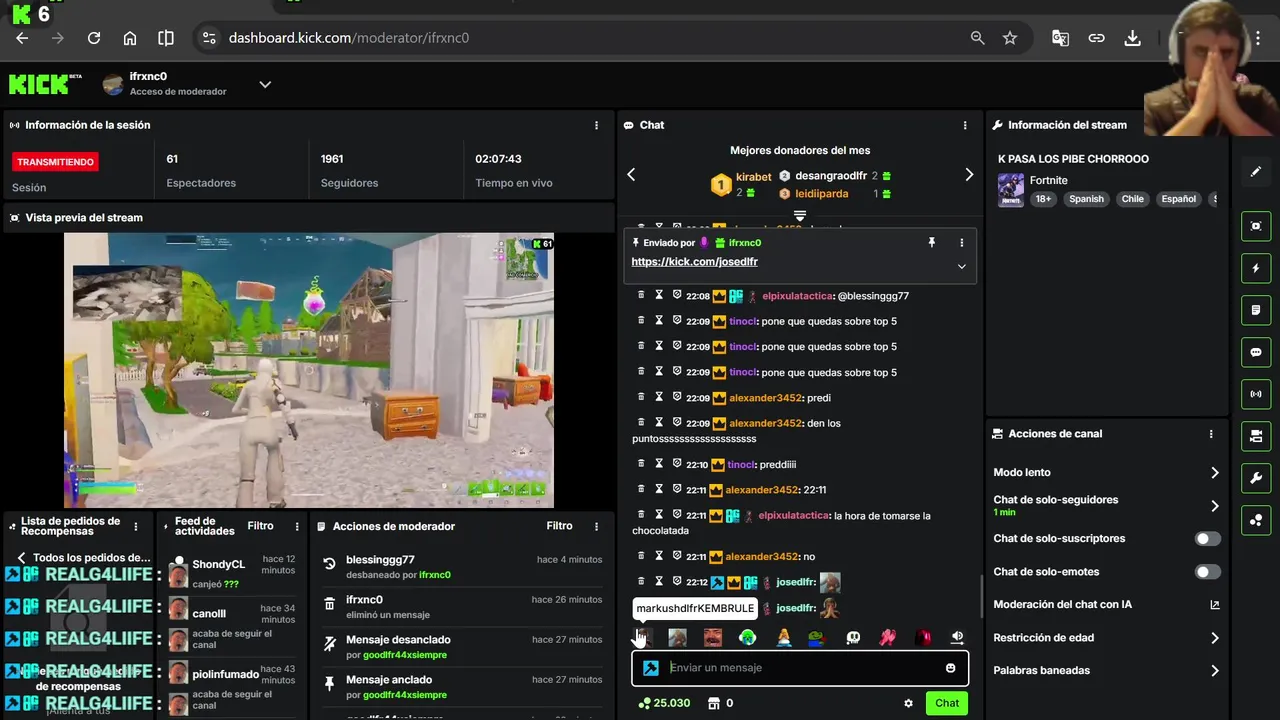Open Lista de pedidos de Recompensas three-dot menu
Screen dimensions: 1280x720
coord(135,526)
